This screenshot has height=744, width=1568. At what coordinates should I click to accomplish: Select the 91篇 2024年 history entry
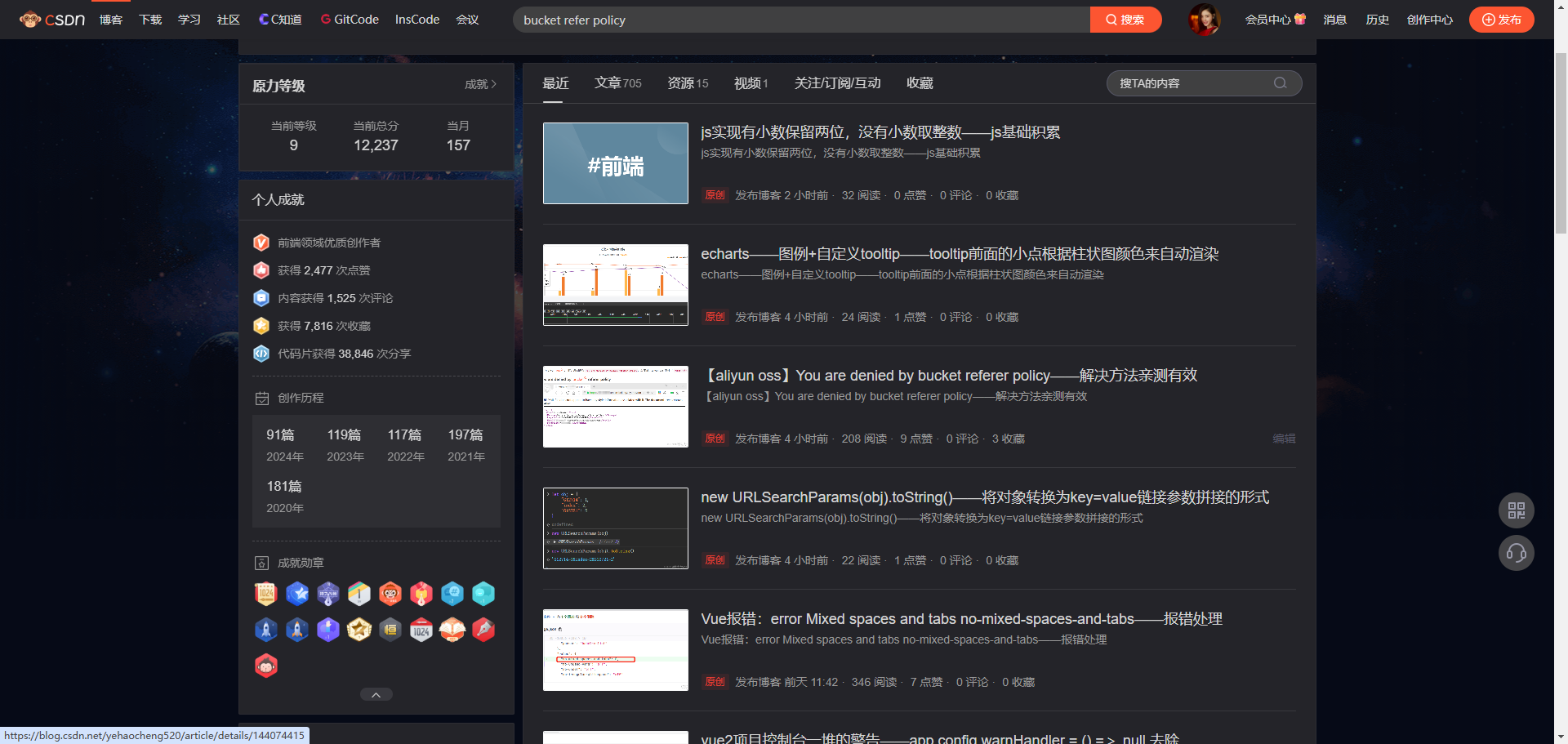[x=284, y=445]
